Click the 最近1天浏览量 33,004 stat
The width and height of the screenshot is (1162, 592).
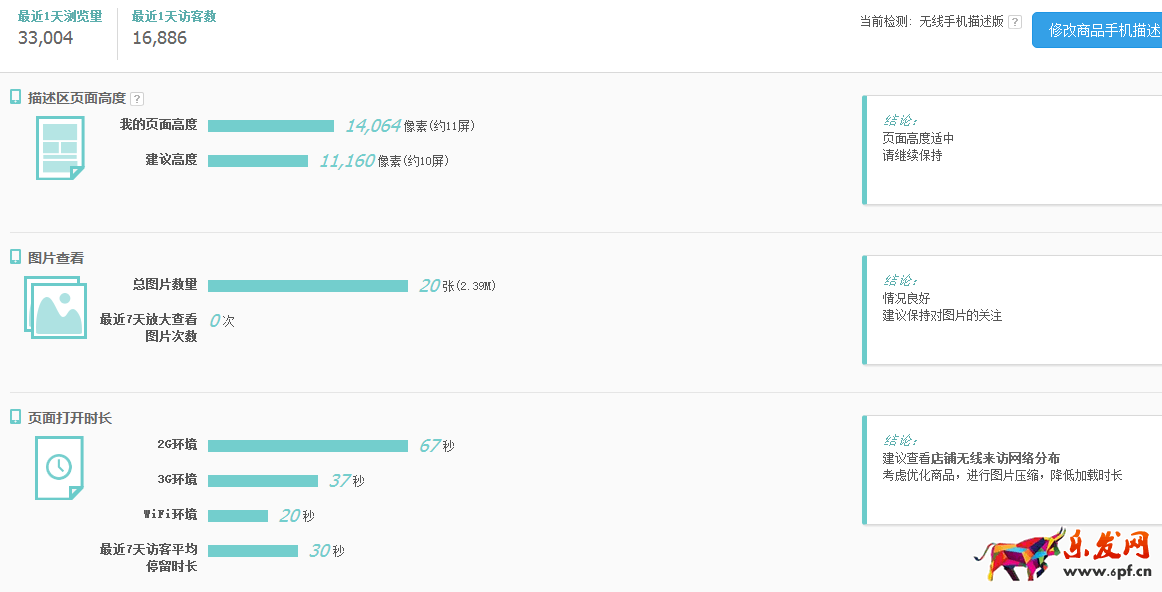[x=59, y=28]
